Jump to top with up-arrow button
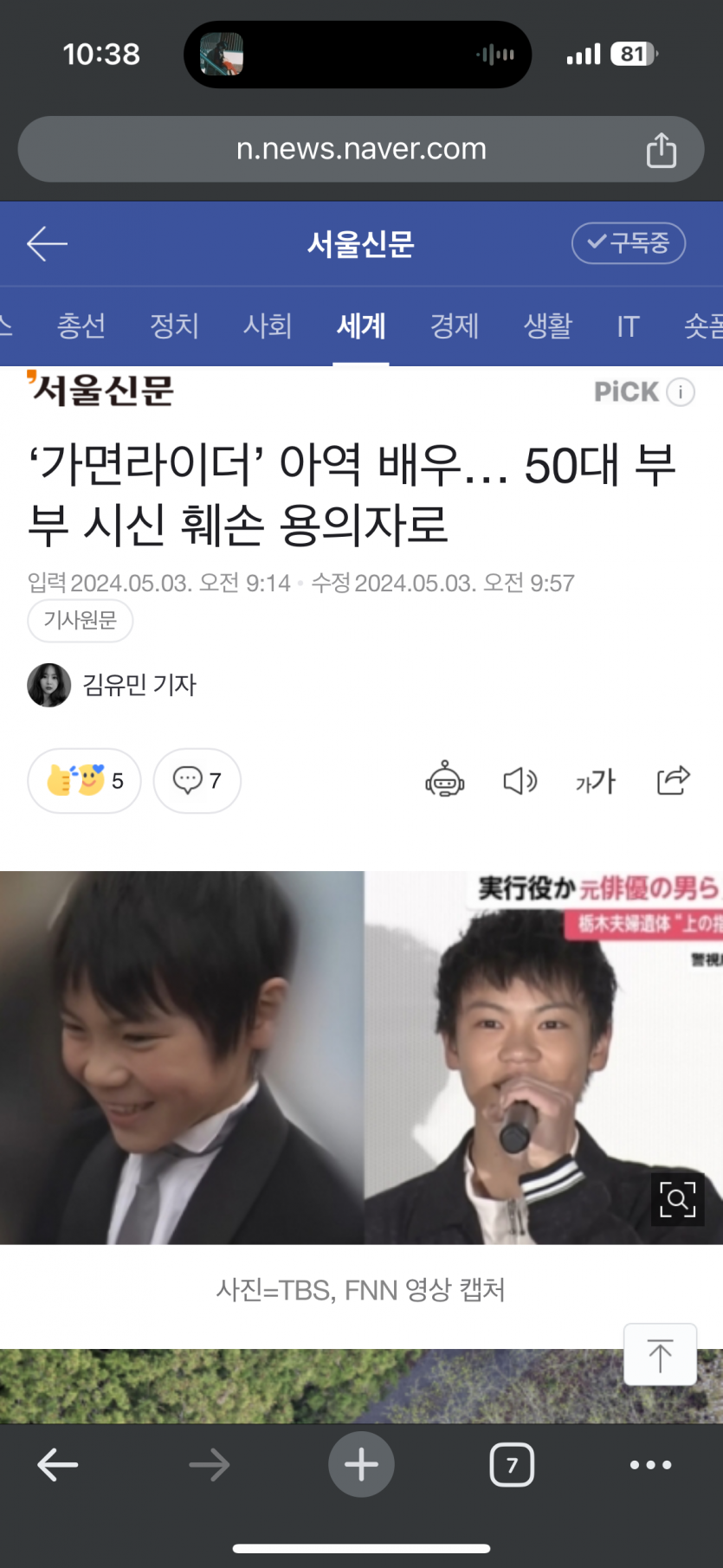The image size is (723, 1568). point(660,1355)
